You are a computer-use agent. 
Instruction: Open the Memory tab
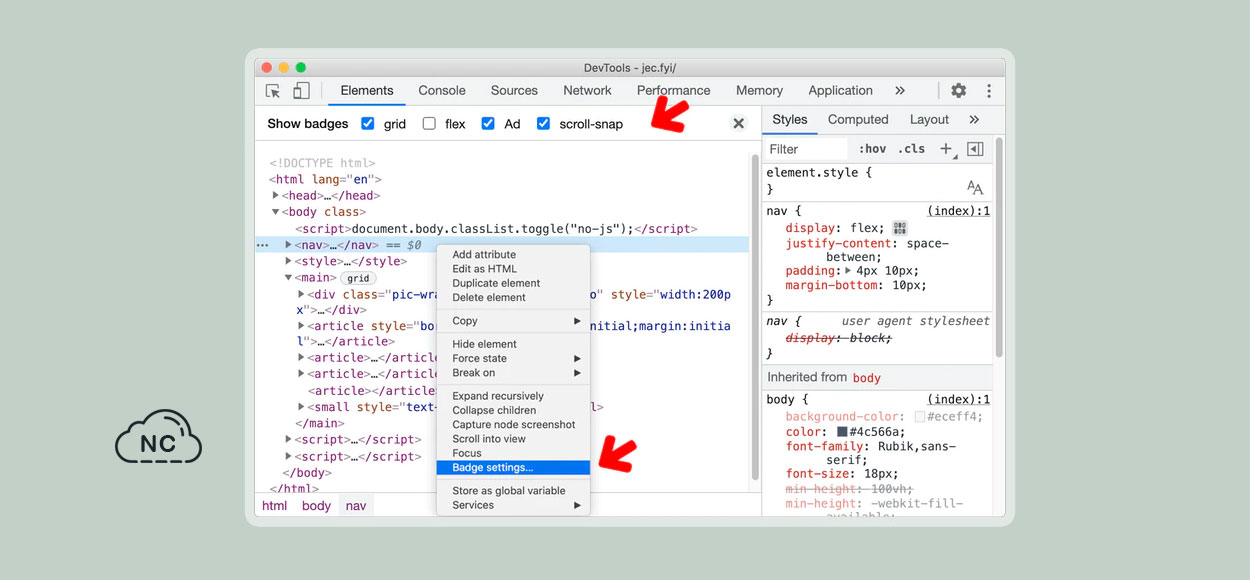759,91
